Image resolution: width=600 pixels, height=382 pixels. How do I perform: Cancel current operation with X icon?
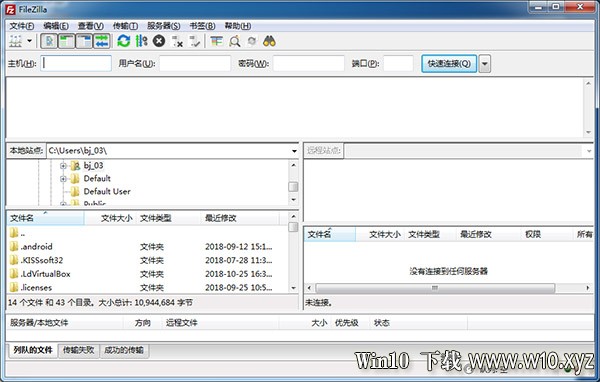click(x=159, y=41)
